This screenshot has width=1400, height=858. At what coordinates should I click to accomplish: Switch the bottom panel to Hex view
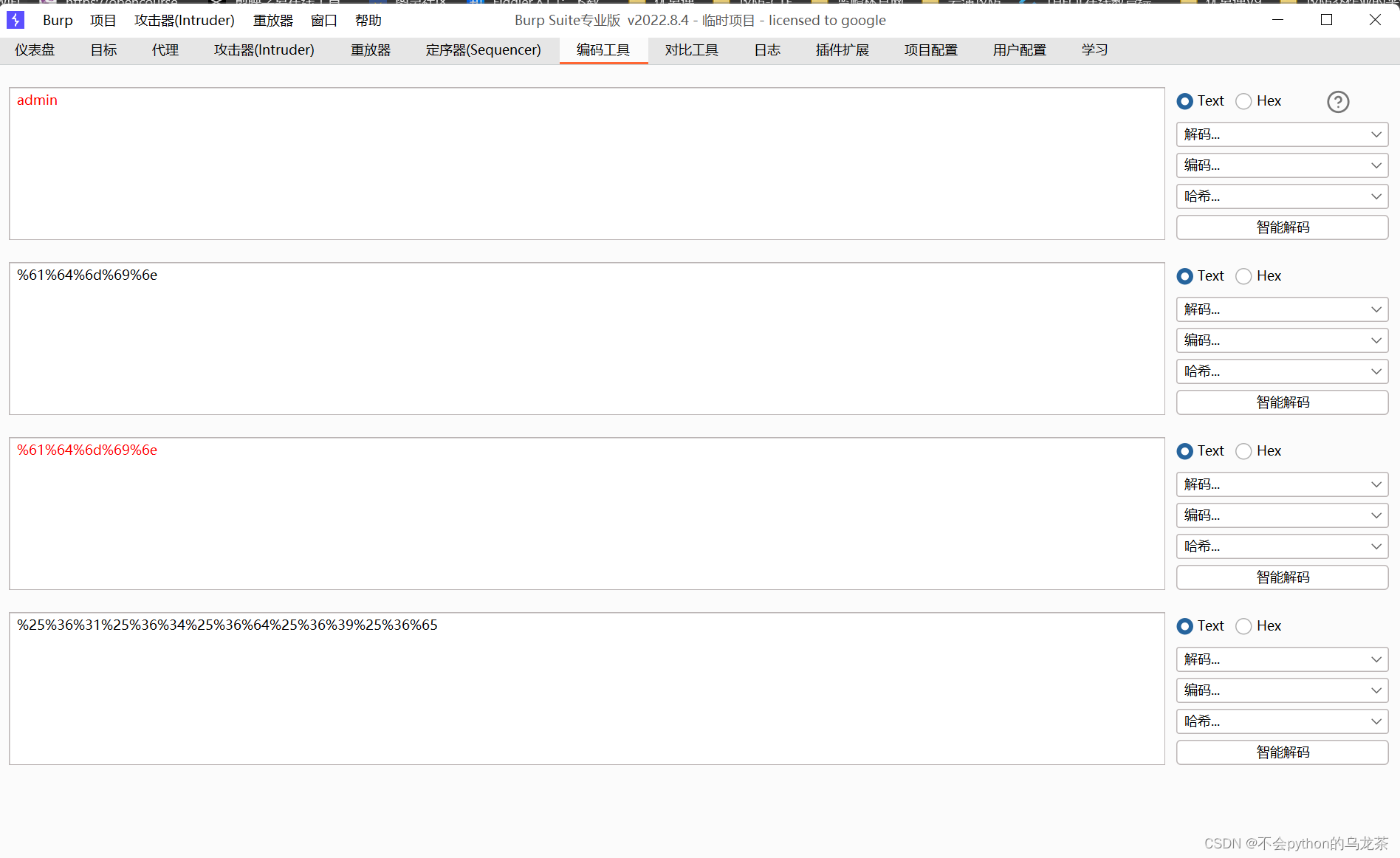pyautogui.click(x=1243, y=625)
